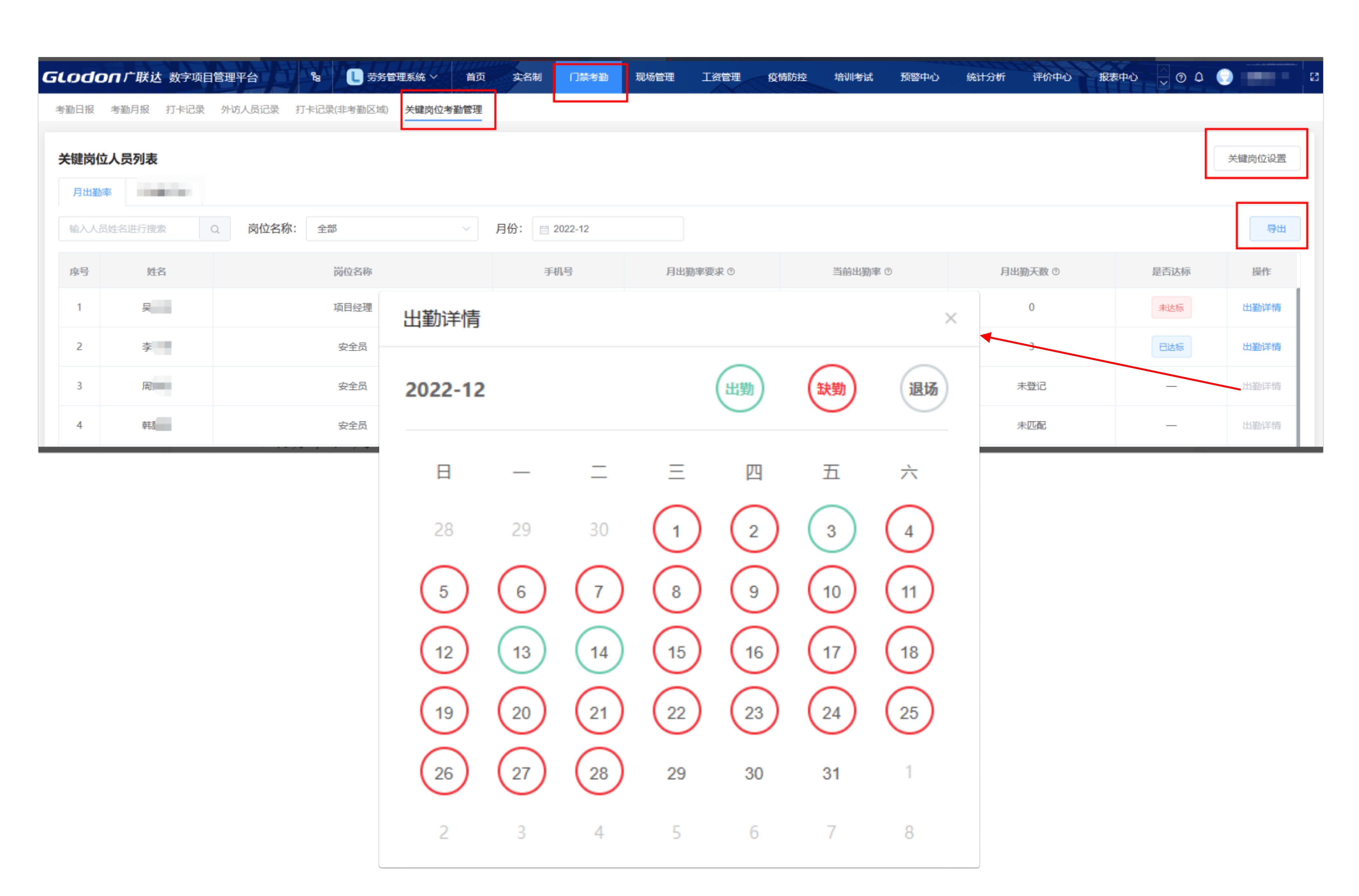1359x896 pixels.
Task: Click the table vertical scrollbar
Action: (x=1297, y=367)
